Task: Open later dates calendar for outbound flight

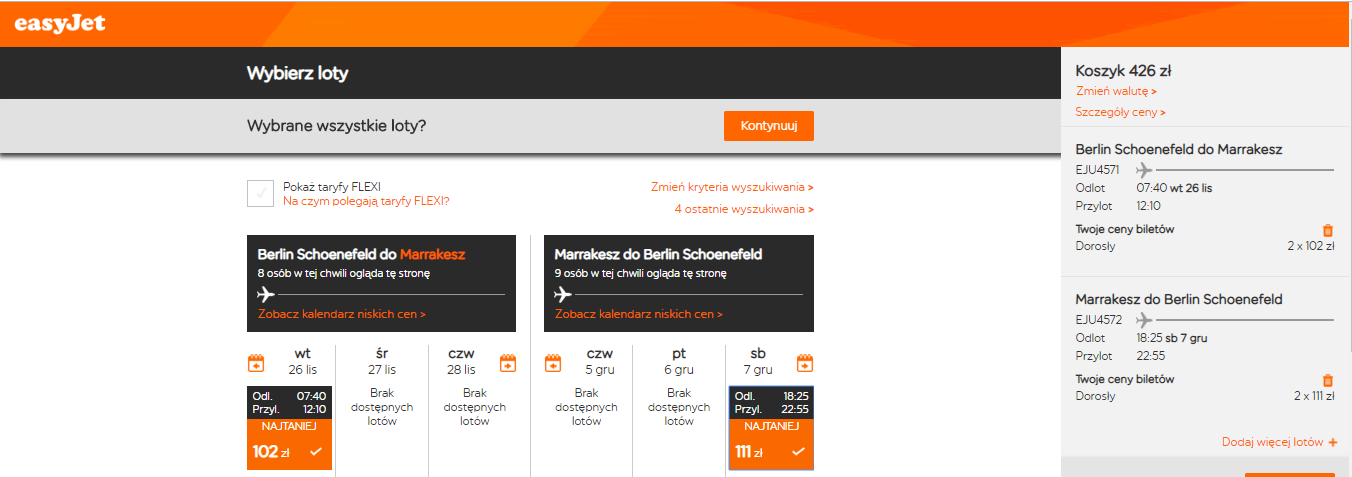Action: (507, 362)
